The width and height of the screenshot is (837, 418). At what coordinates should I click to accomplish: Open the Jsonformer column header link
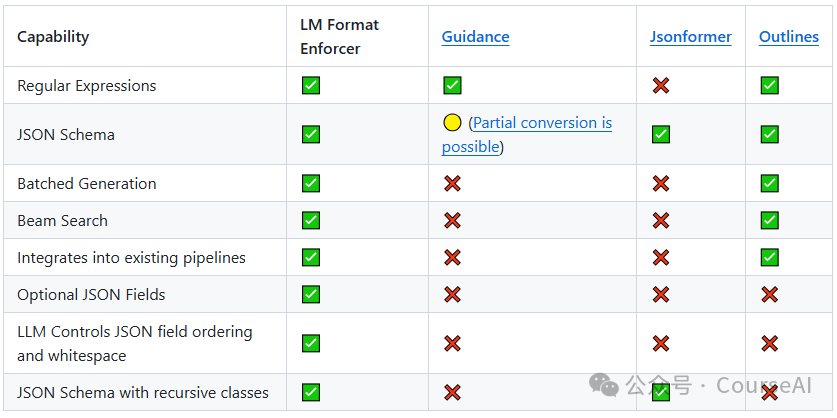pos(690,37)
